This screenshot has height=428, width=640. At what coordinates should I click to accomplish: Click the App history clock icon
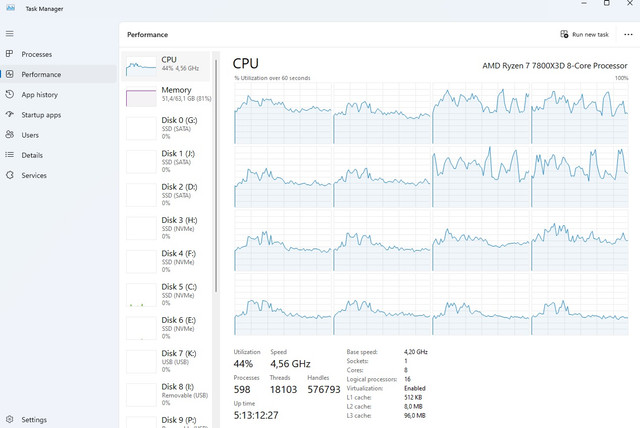pyautogui.click(x=10, y=94)
